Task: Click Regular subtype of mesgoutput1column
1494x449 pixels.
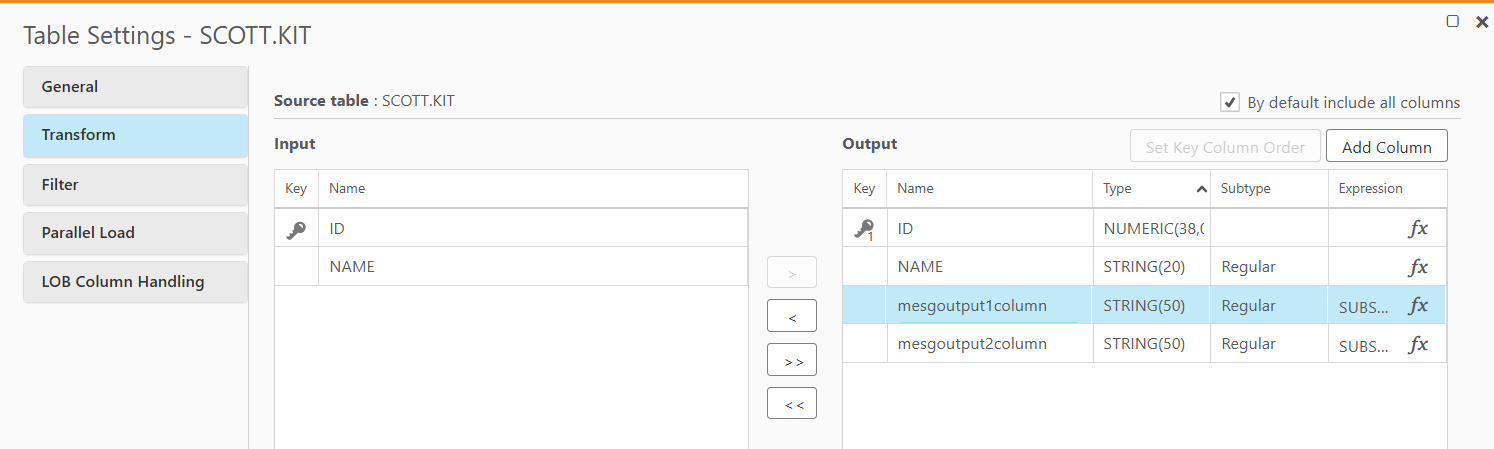Action: [1269, 306]
